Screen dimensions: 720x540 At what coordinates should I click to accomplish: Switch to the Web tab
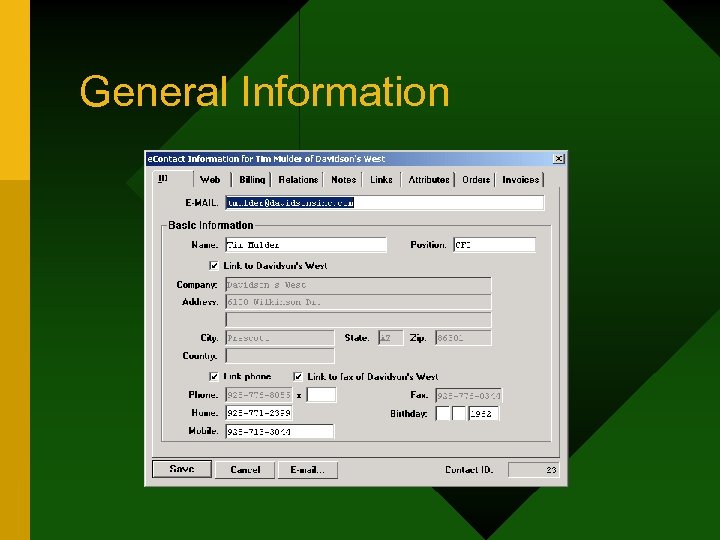point(210,180)
